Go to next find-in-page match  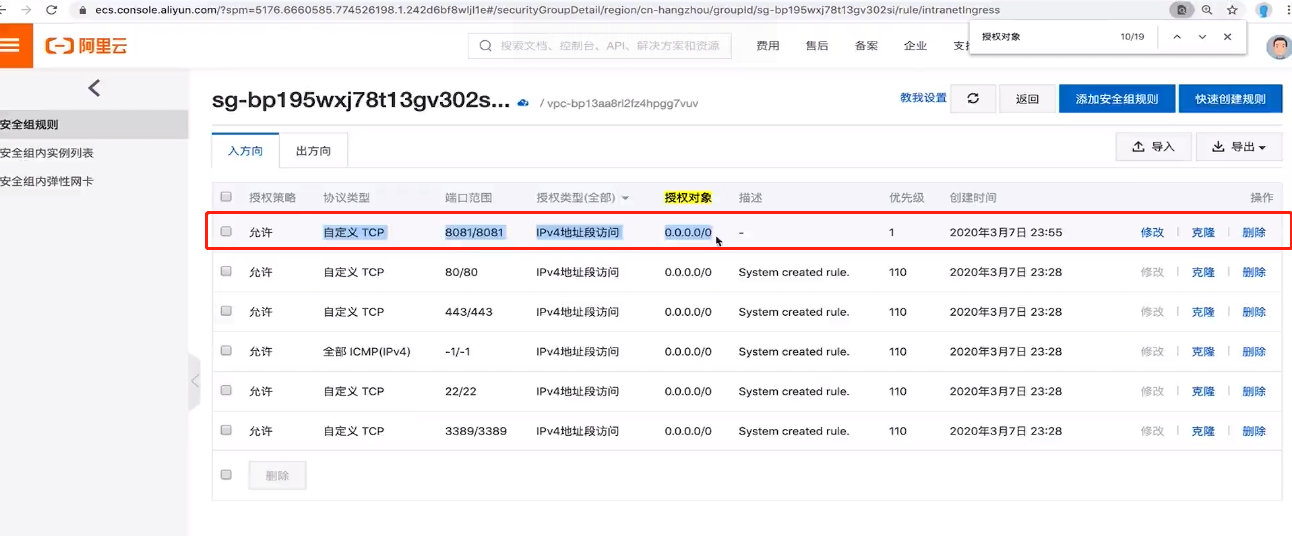click(x=1202, y=37)
